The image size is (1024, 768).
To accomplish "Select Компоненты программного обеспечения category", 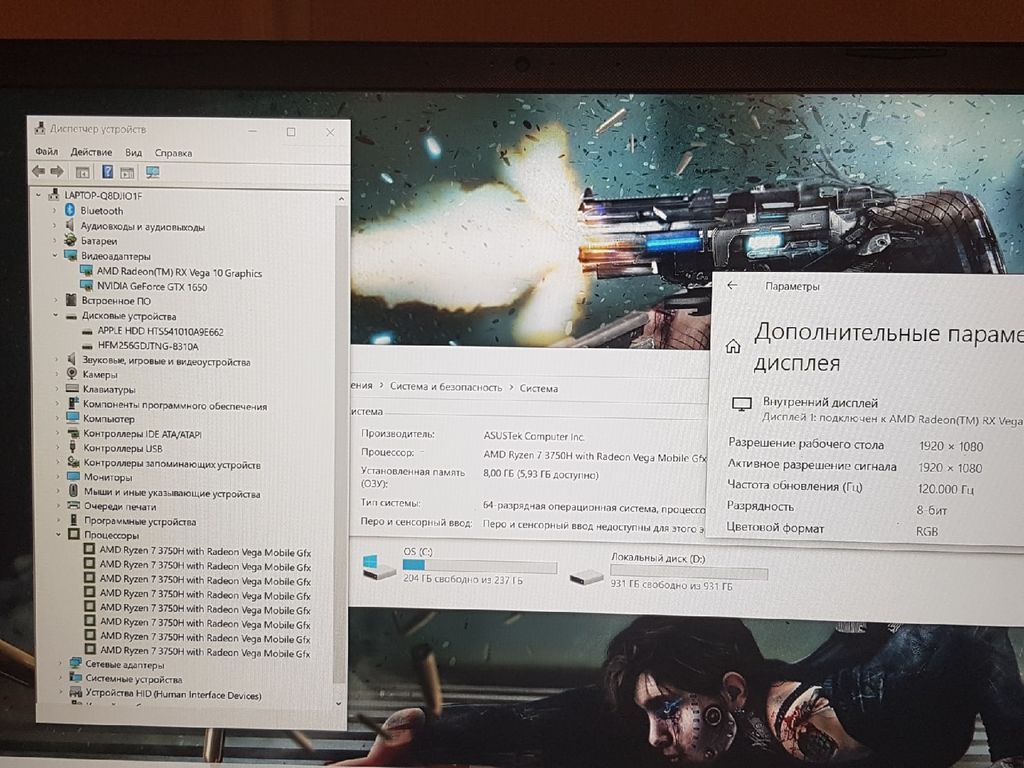I will tap(175, 405).
